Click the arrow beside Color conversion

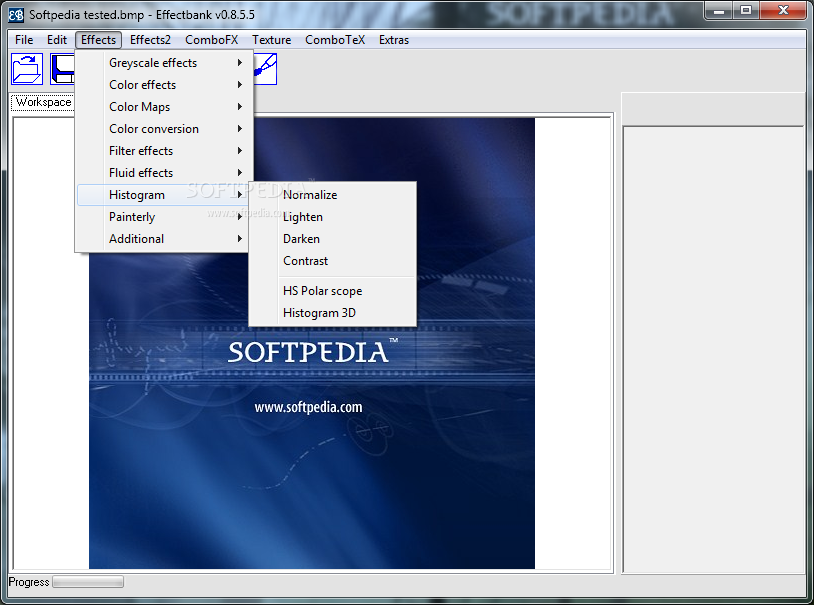[240, 129]
